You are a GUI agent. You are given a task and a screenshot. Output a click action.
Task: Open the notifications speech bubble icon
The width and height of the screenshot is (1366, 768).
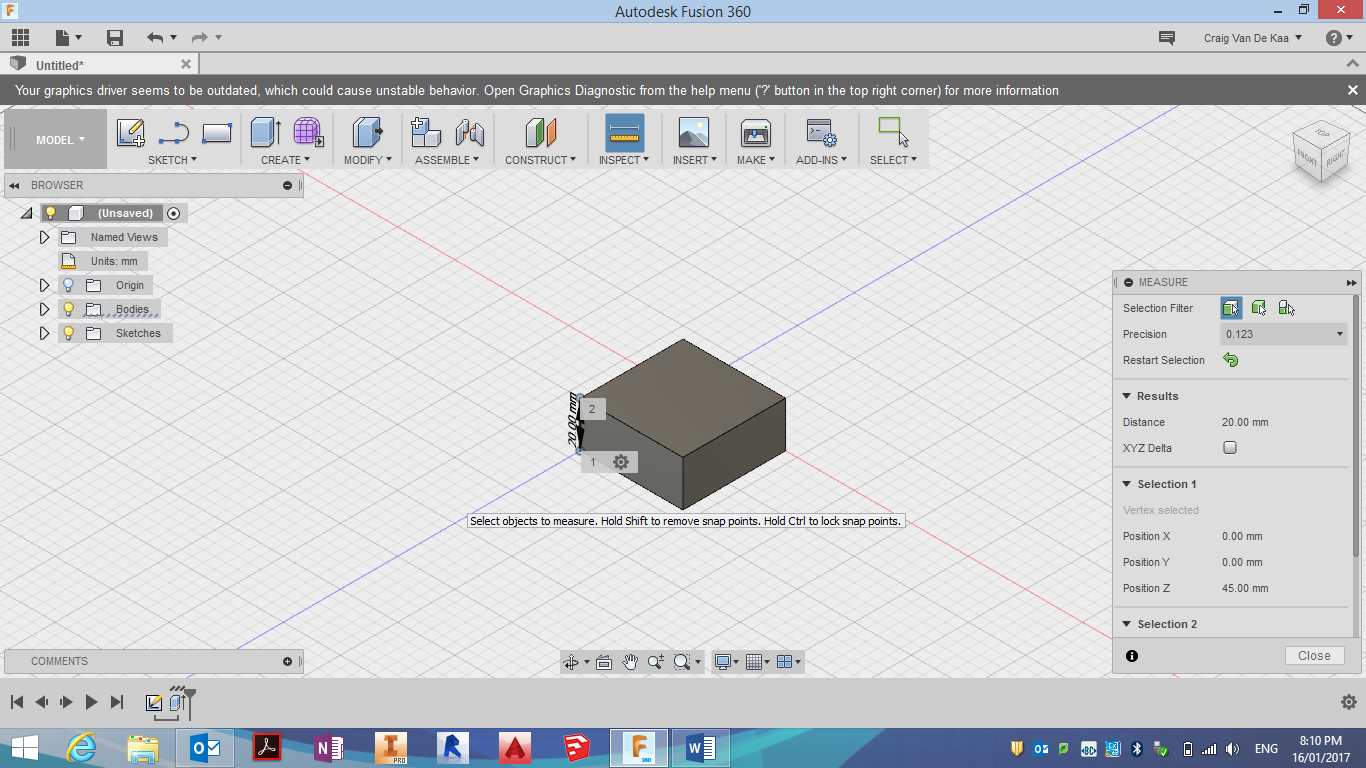point(1166,38)
